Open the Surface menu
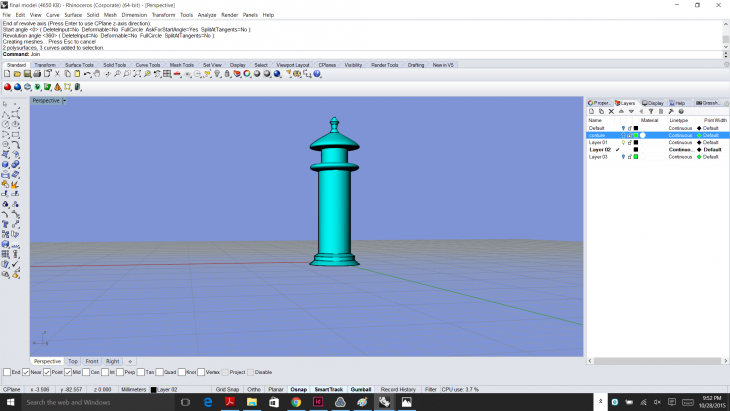The width and height of the screenshot is (730, 411). click(x=73, y=15)
